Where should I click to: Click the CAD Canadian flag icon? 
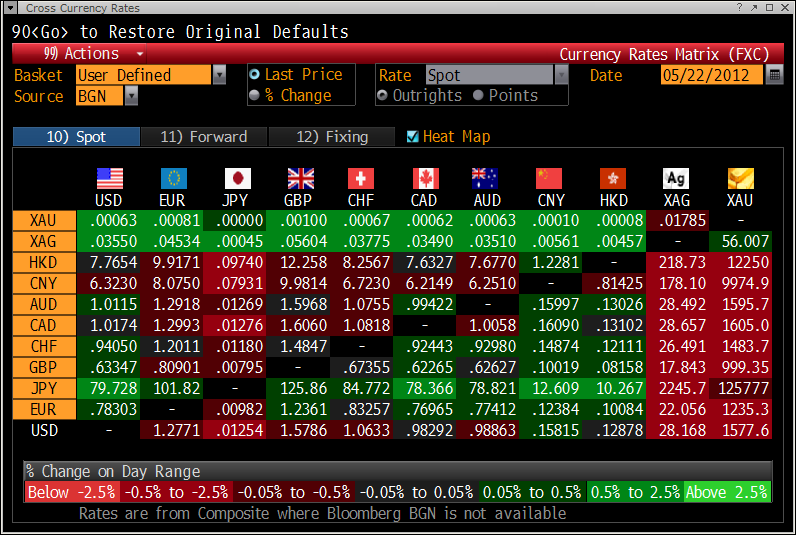click(425, 178)
